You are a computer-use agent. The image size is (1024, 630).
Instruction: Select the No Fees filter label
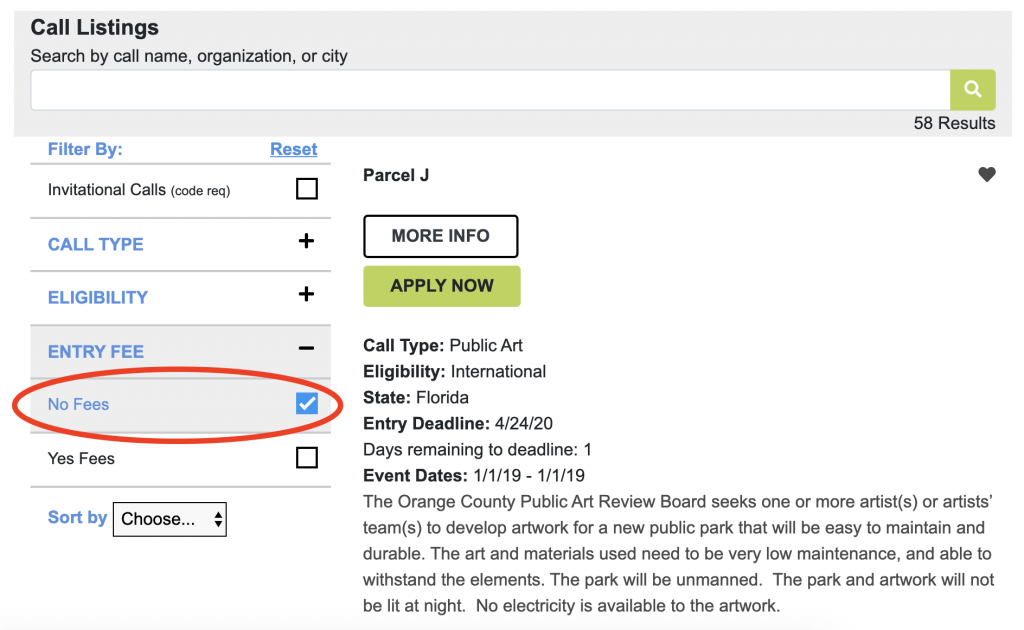pyautogui.click(x=79, y=404)
